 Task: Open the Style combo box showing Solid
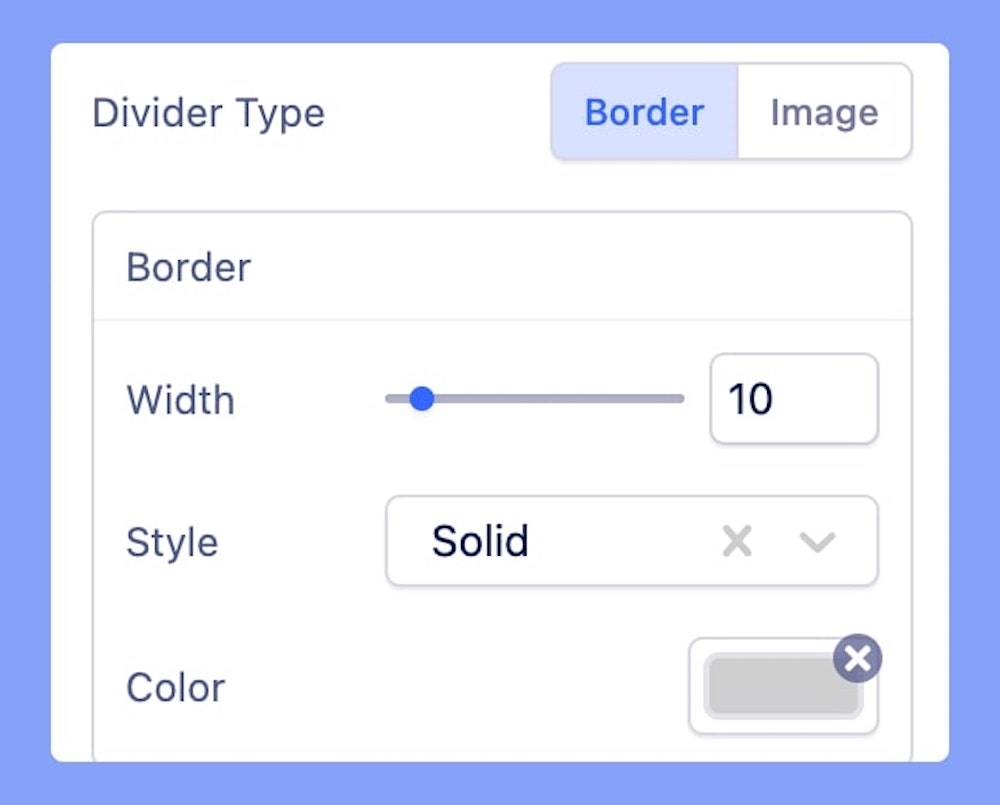tap(560, 542)
